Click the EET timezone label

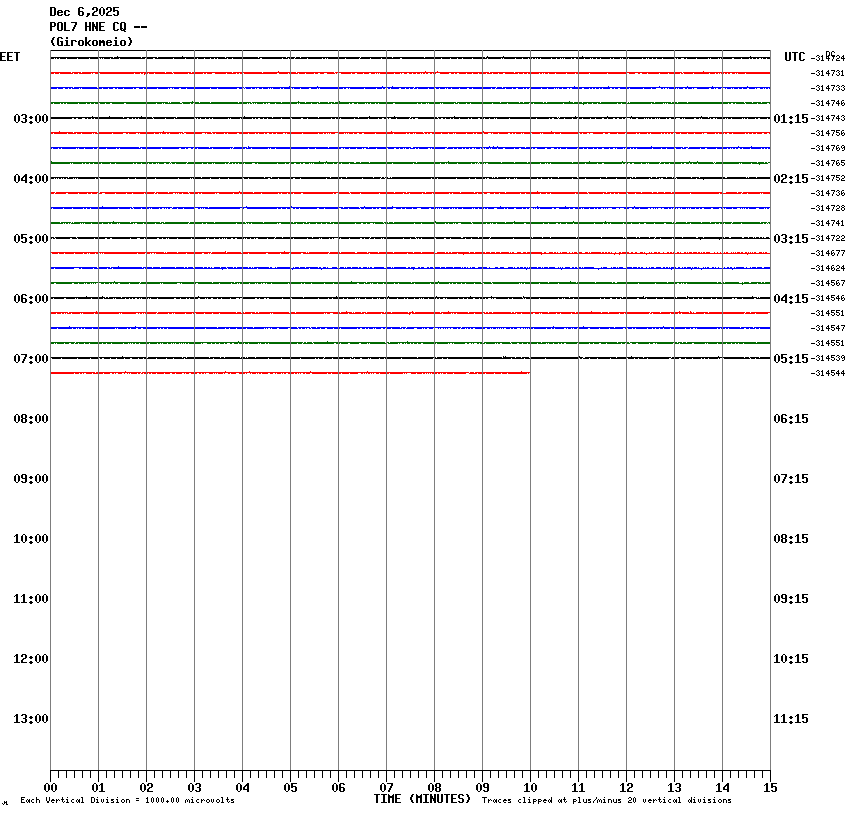[x=10, y=57]
